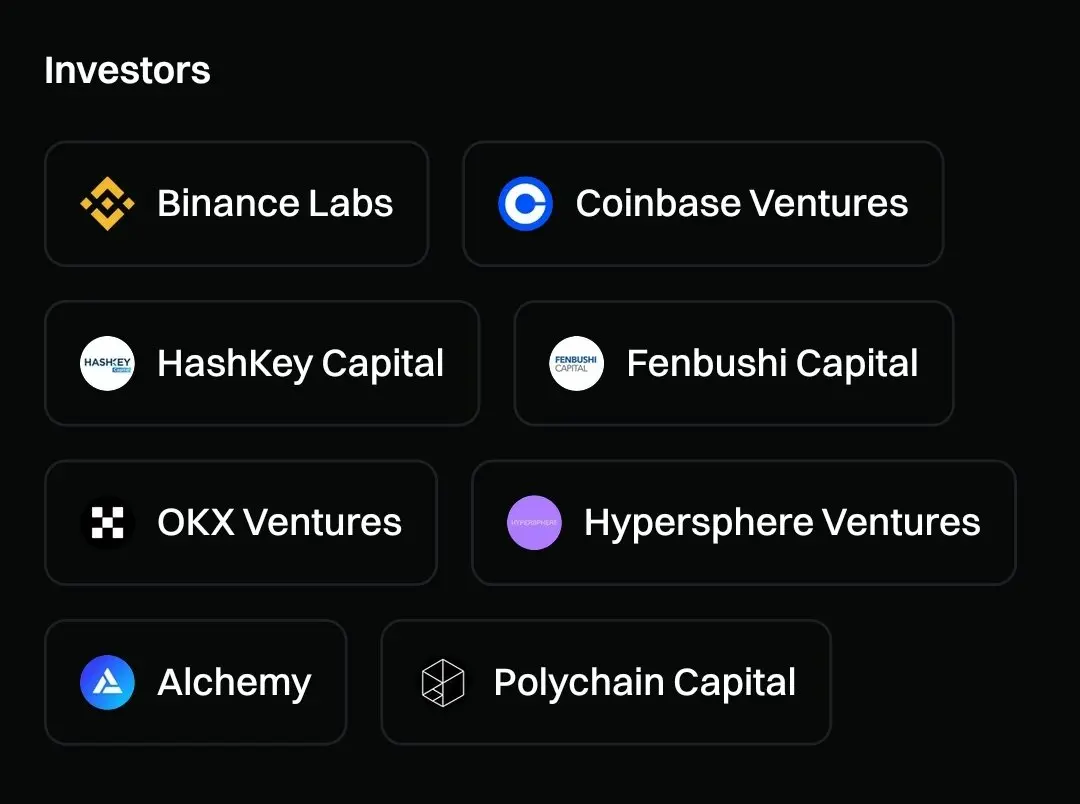The image size is (1080, 804).
Task: Select the HashKey Capital card
Action: 262,363
